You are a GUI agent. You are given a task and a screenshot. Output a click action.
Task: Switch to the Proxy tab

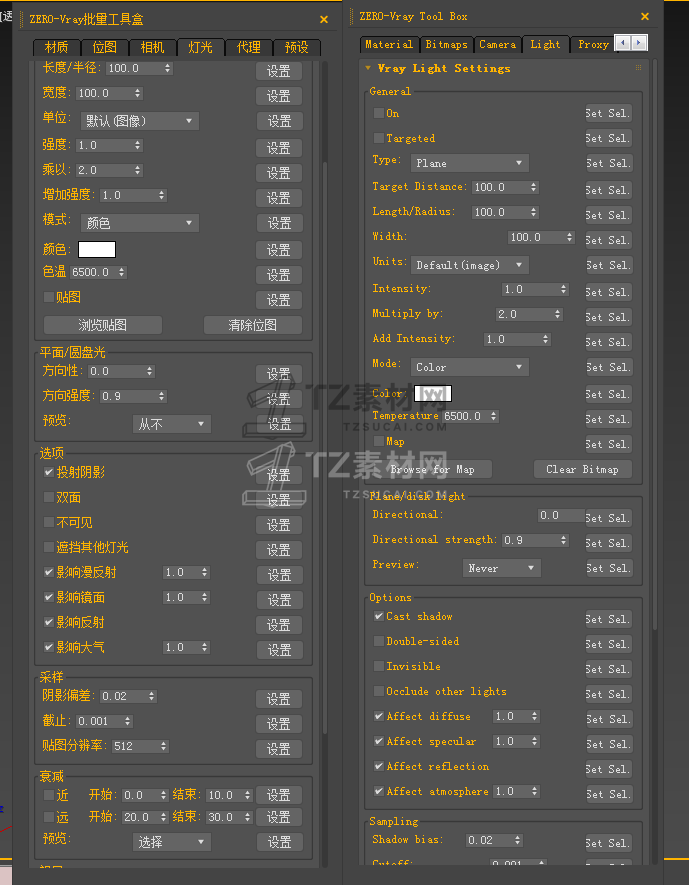pos(593,45)
